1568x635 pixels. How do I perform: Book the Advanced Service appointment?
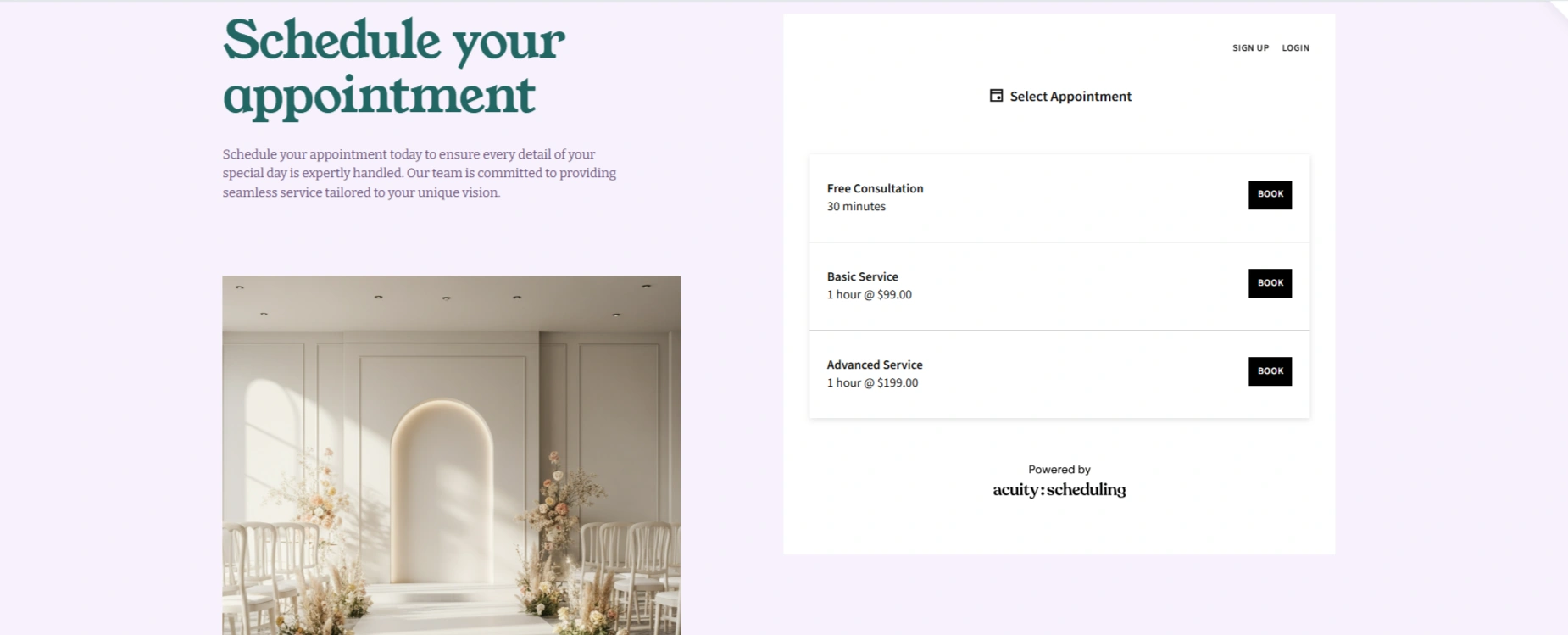pos(1270,371)
